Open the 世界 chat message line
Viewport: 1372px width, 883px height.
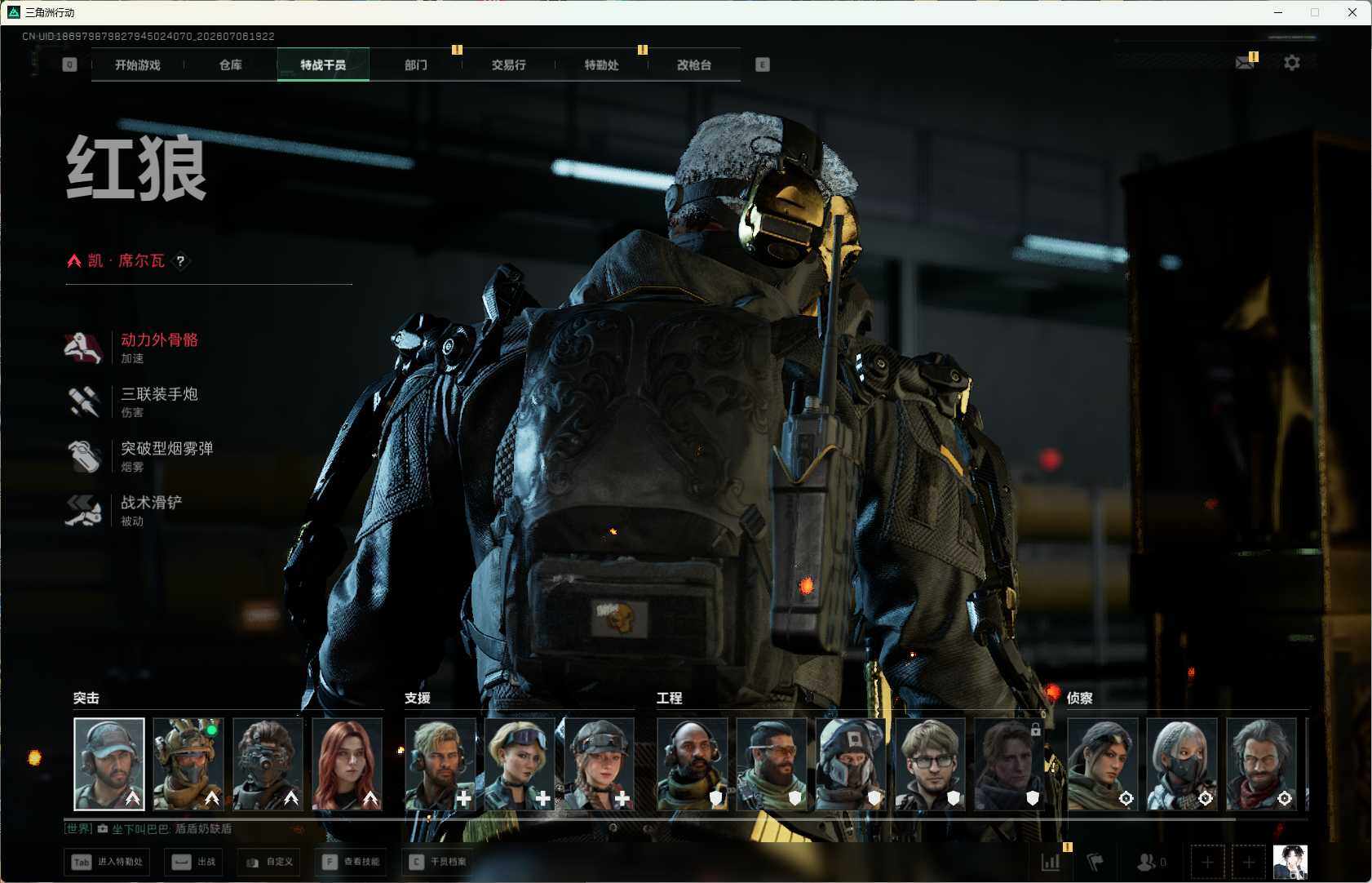tap(148, 828)
